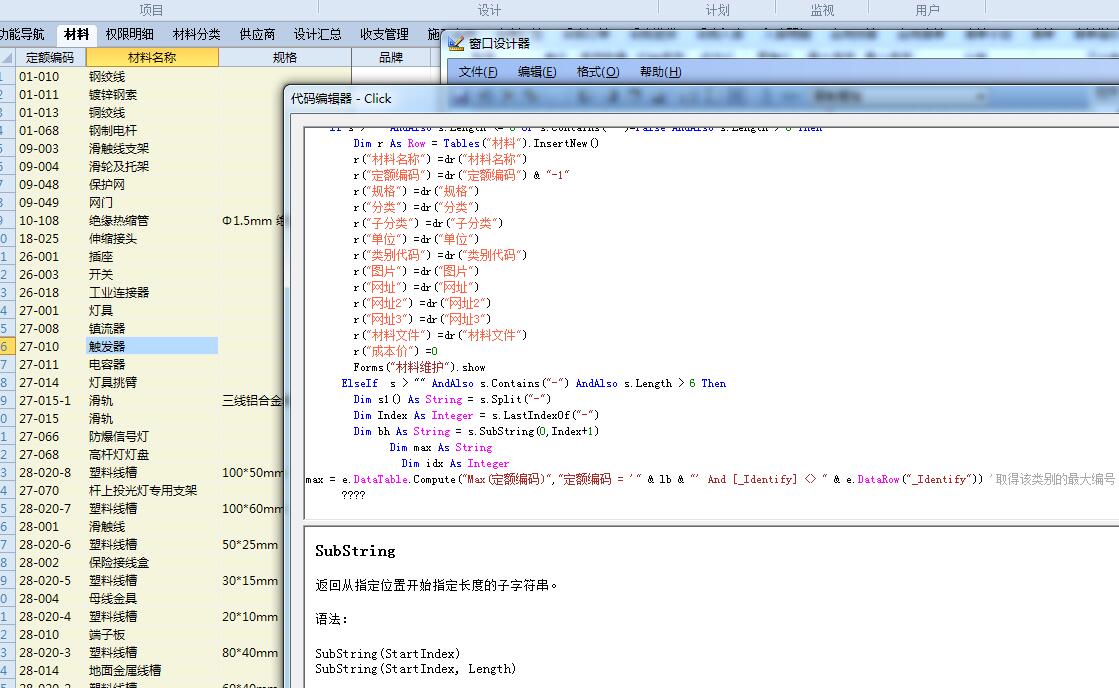Click the 计划 ribbon group label

(717, 10)
